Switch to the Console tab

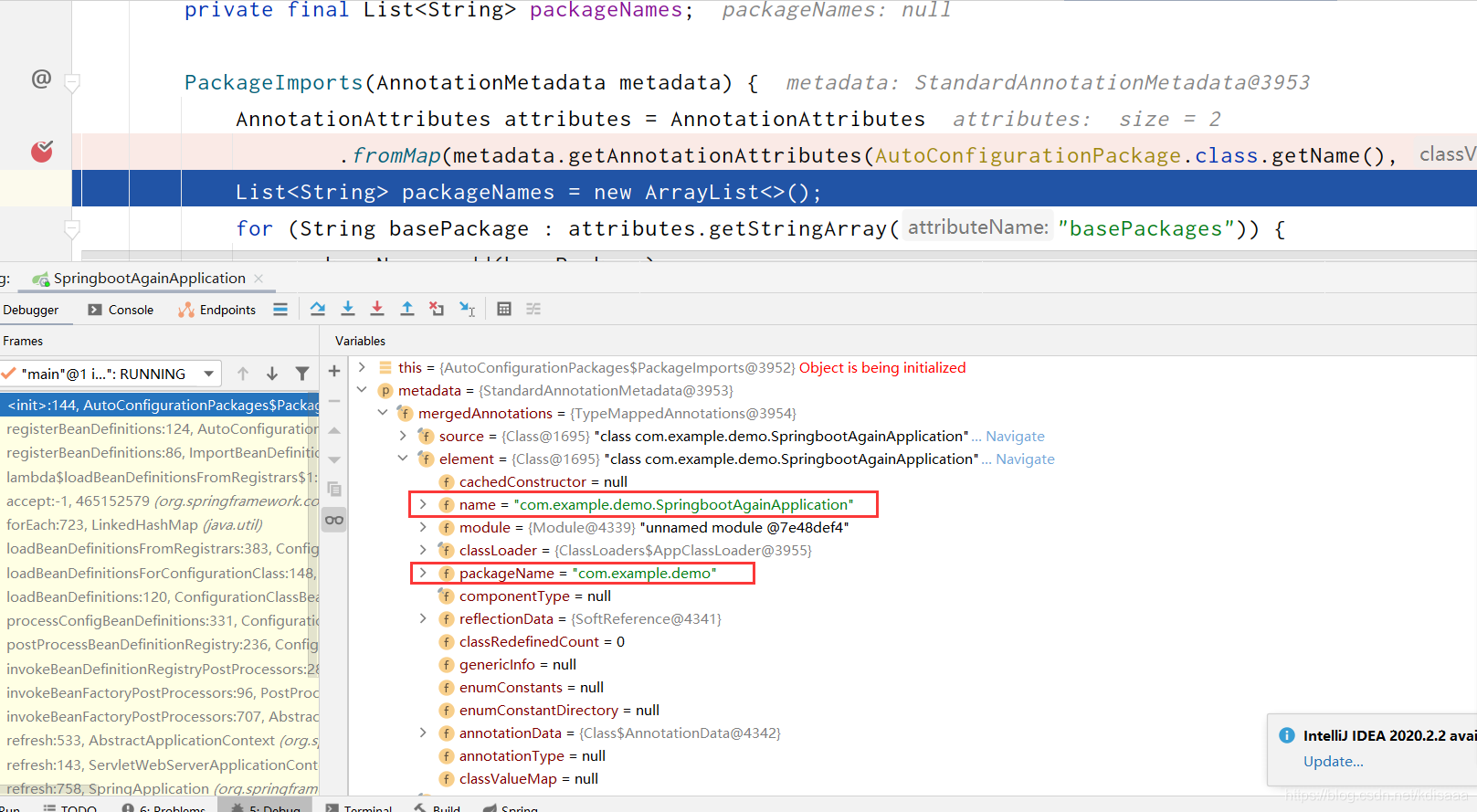pyautogui.click(x=121, y=310)
